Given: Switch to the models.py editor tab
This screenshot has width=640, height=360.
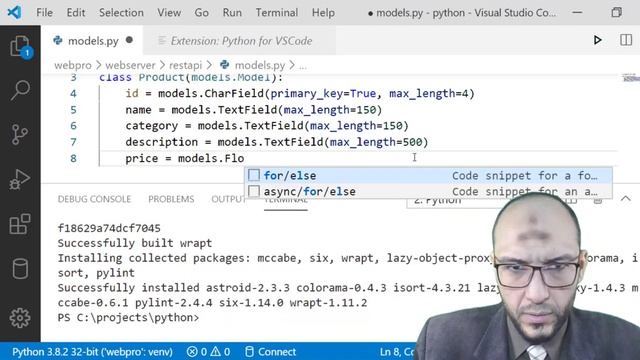Looking at the screenshot, I should [x=92, y=40].
